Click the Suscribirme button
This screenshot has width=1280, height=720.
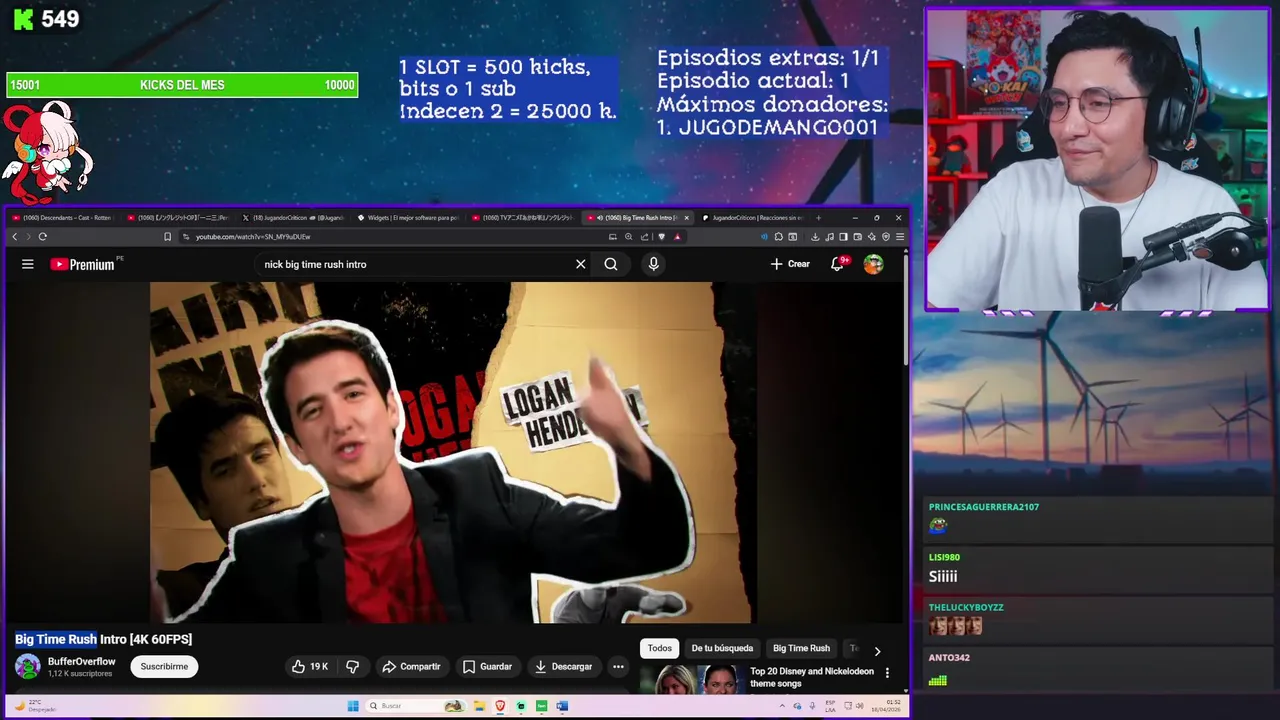click(164, 666)
